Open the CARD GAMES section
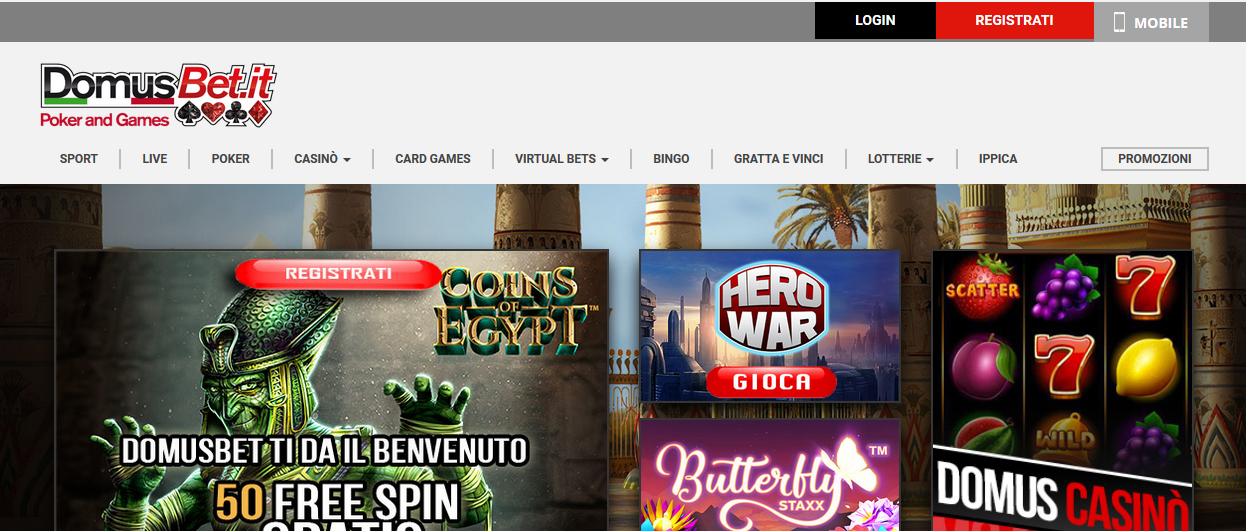 [433, 159]
